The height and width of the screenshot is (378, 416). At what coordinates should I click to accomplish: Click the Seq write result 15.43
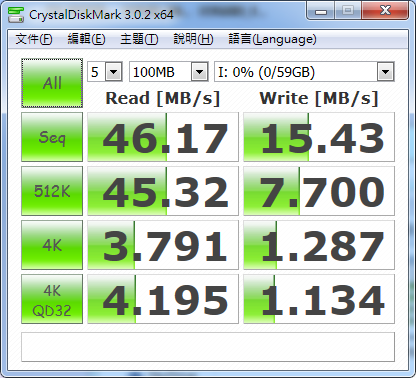(x=319, y=137)
